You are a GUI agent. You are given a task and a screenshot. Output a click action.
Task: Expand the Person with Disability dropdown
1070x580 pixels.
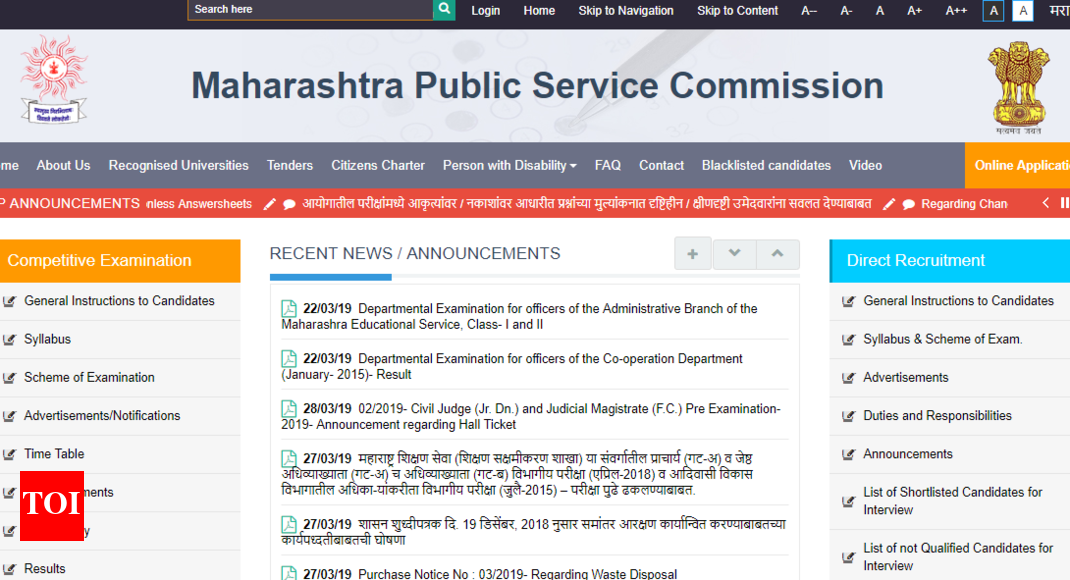(x=510, y=165)
